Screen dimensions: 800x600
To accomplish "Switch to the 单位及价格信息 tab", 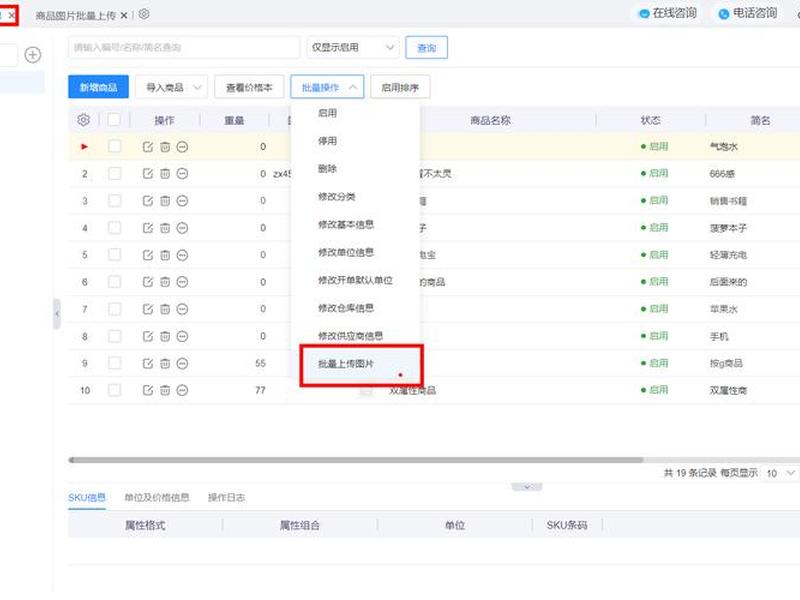I will tap(157, 497).
